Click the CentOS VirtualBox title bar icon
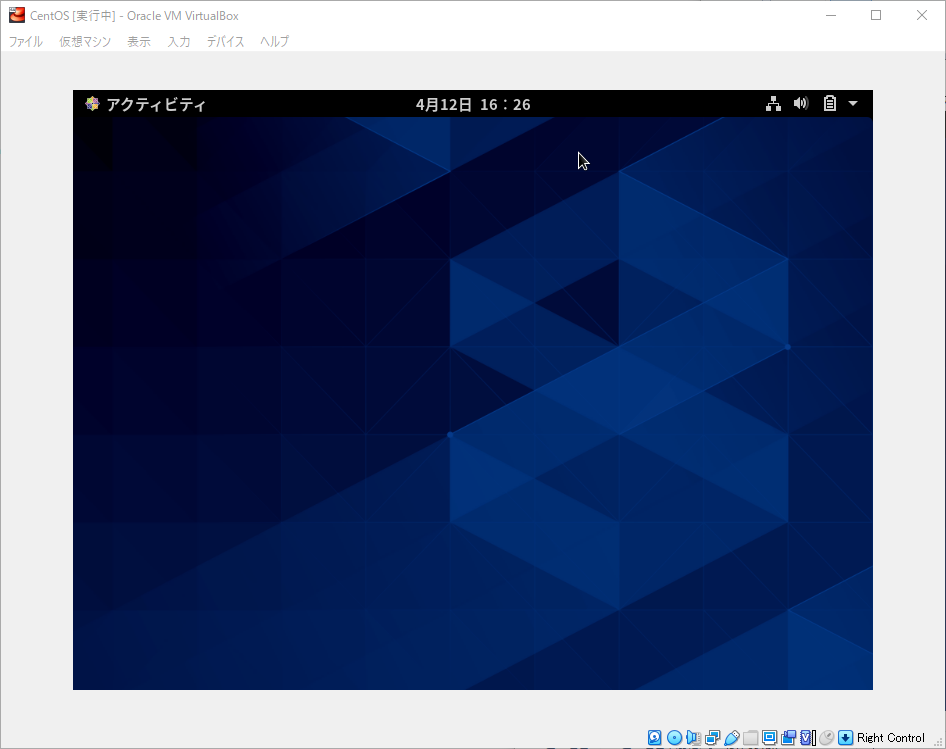This screenshot has width=946, height=749. pos(17,15)
